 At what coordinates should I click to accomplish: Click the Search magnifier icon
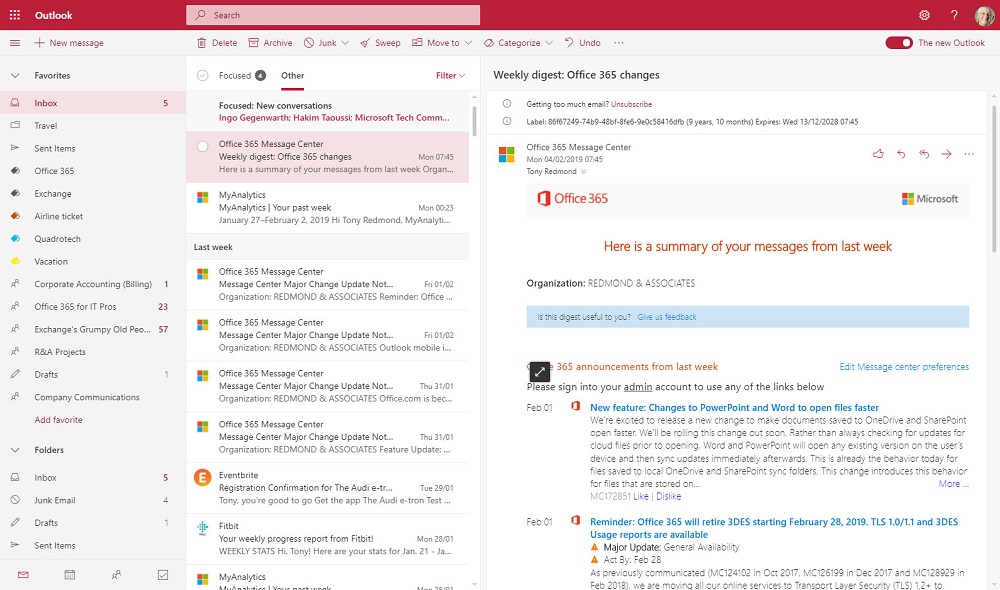point(200,15)
